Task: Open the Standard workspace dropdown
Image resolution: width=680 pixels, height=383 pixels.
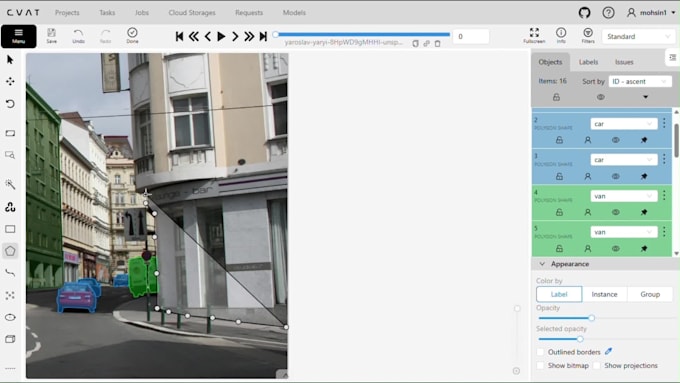Action: (638, 36)
